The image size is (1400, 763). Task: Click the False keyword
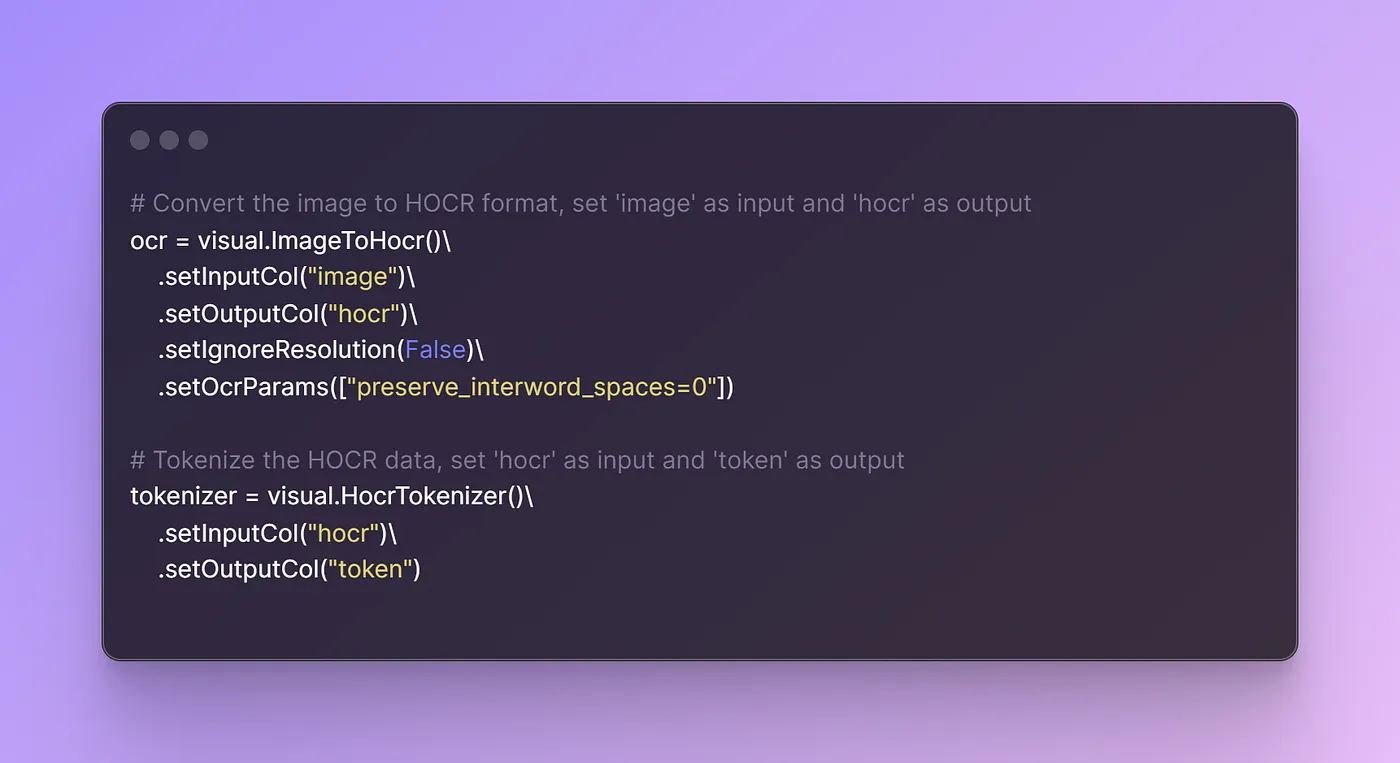pos(436,350)
